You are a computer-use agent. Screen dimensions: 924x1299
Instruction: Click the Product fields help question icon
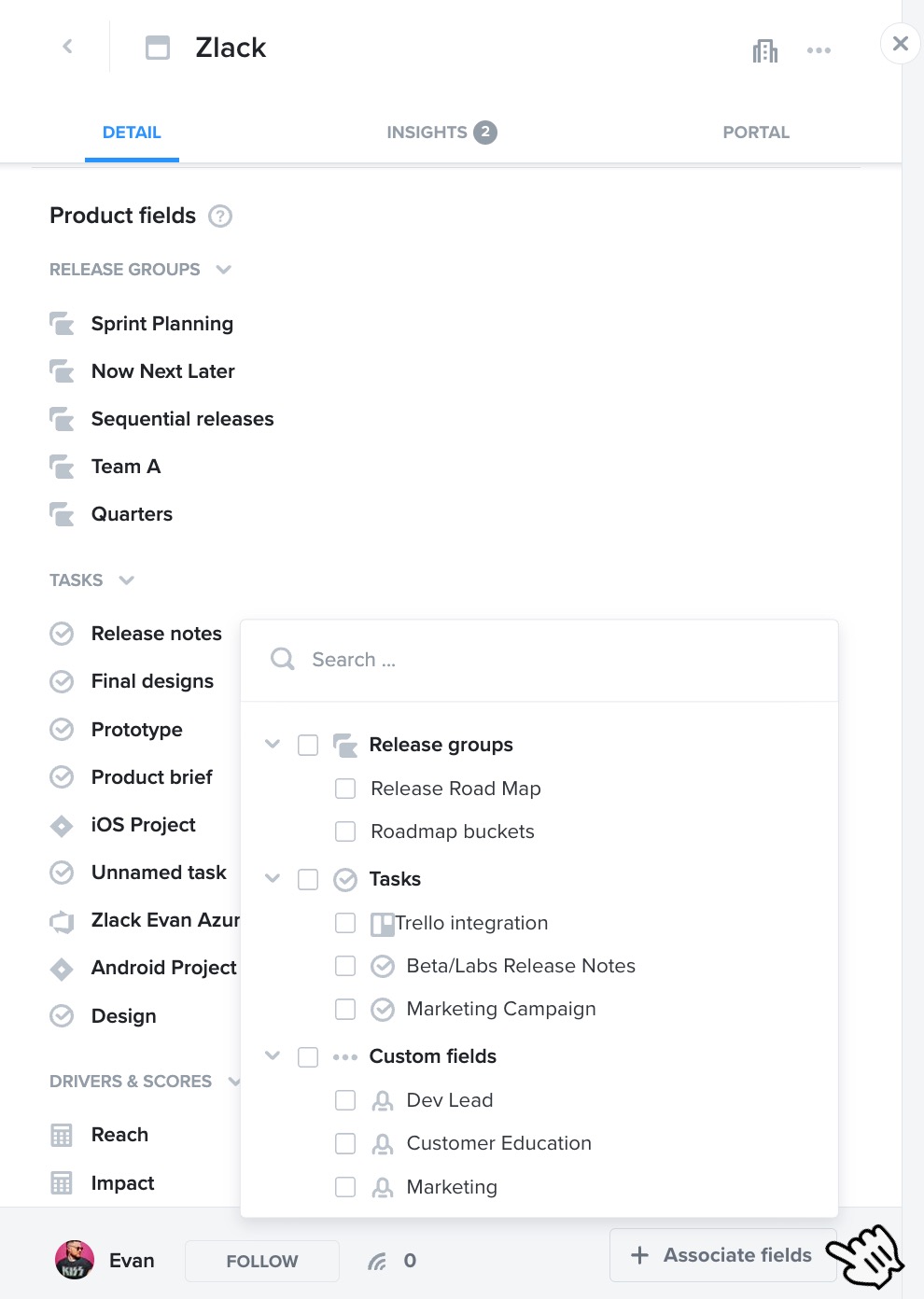tap(220, 216)
